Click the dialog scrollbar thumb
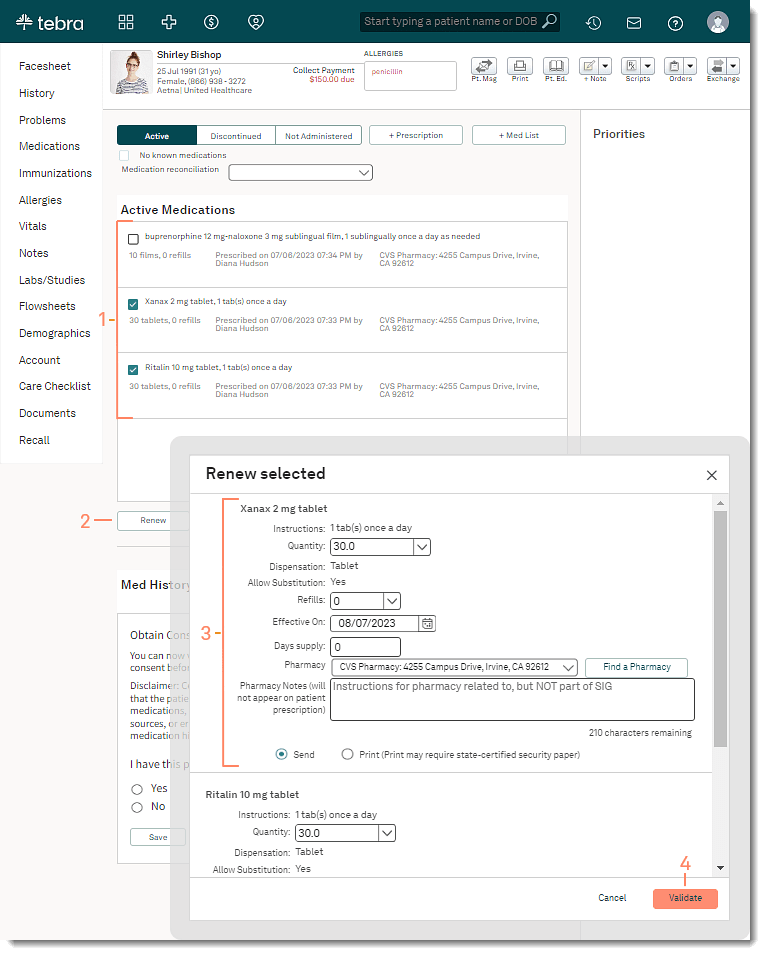Image resolution: width=765 pixels, height=955 pixels. (x=721, y=629)
